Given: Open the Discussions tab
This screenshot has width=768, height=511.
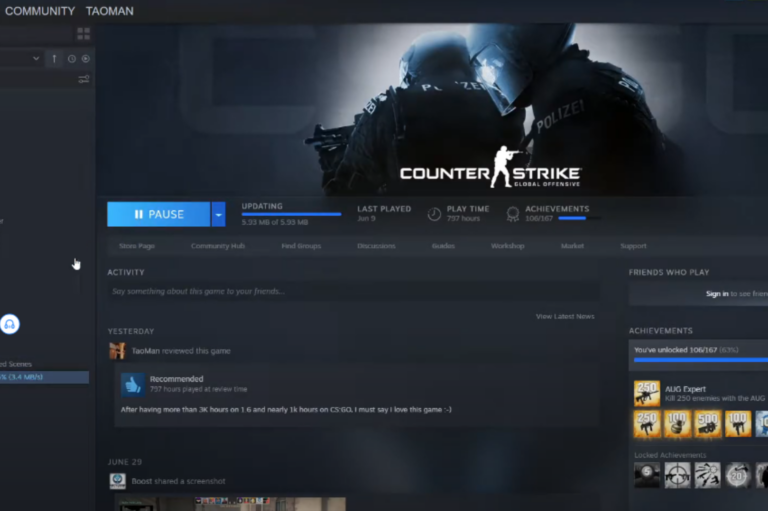Looking at the screenshot, I should click(376, 246).
